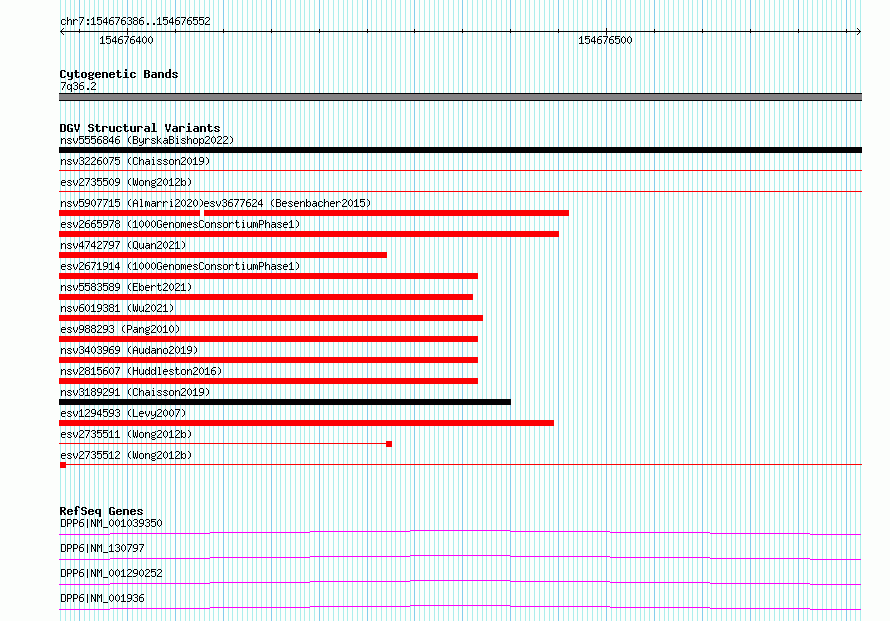Open nsv6019381 (Wu2021) variant label
The image size is (890, 621).
pyautogui.click(x=117, y=308)
